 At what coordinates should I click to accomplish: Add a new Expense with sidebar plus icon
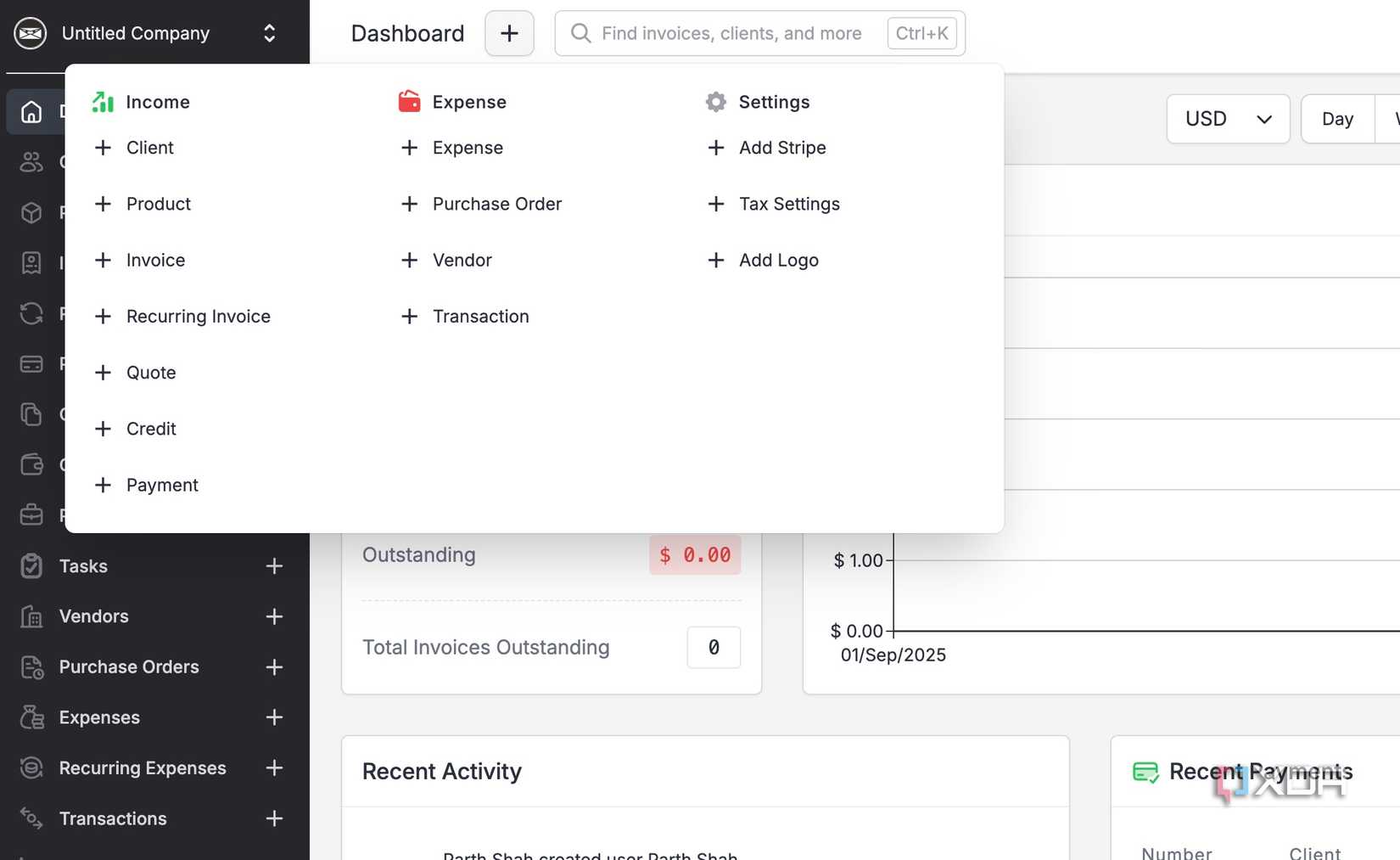point(274,717)
